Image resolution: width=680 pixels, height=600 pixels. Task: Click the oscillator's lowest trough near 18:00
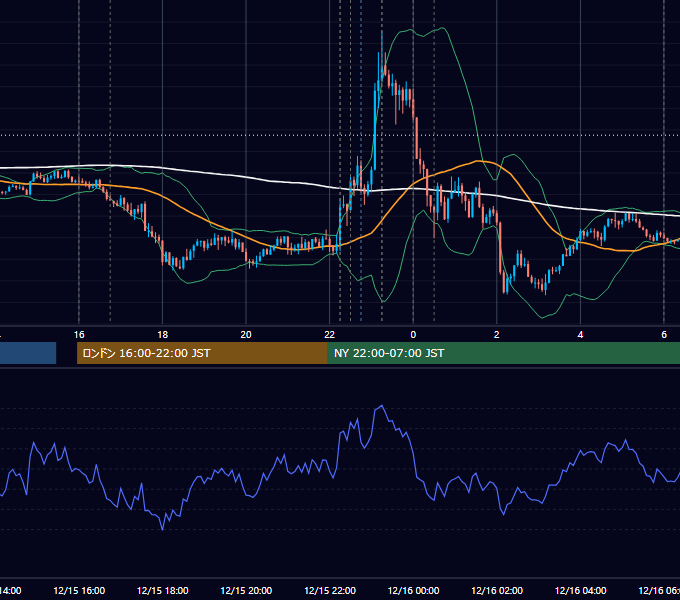tap(163, 528)
